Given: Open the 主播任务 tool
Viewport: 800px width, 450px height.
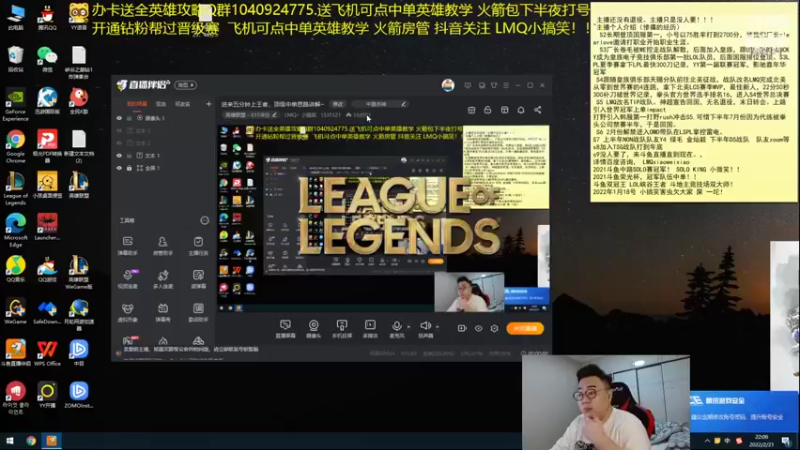Looking at the screenshot, I should (198, 245).
